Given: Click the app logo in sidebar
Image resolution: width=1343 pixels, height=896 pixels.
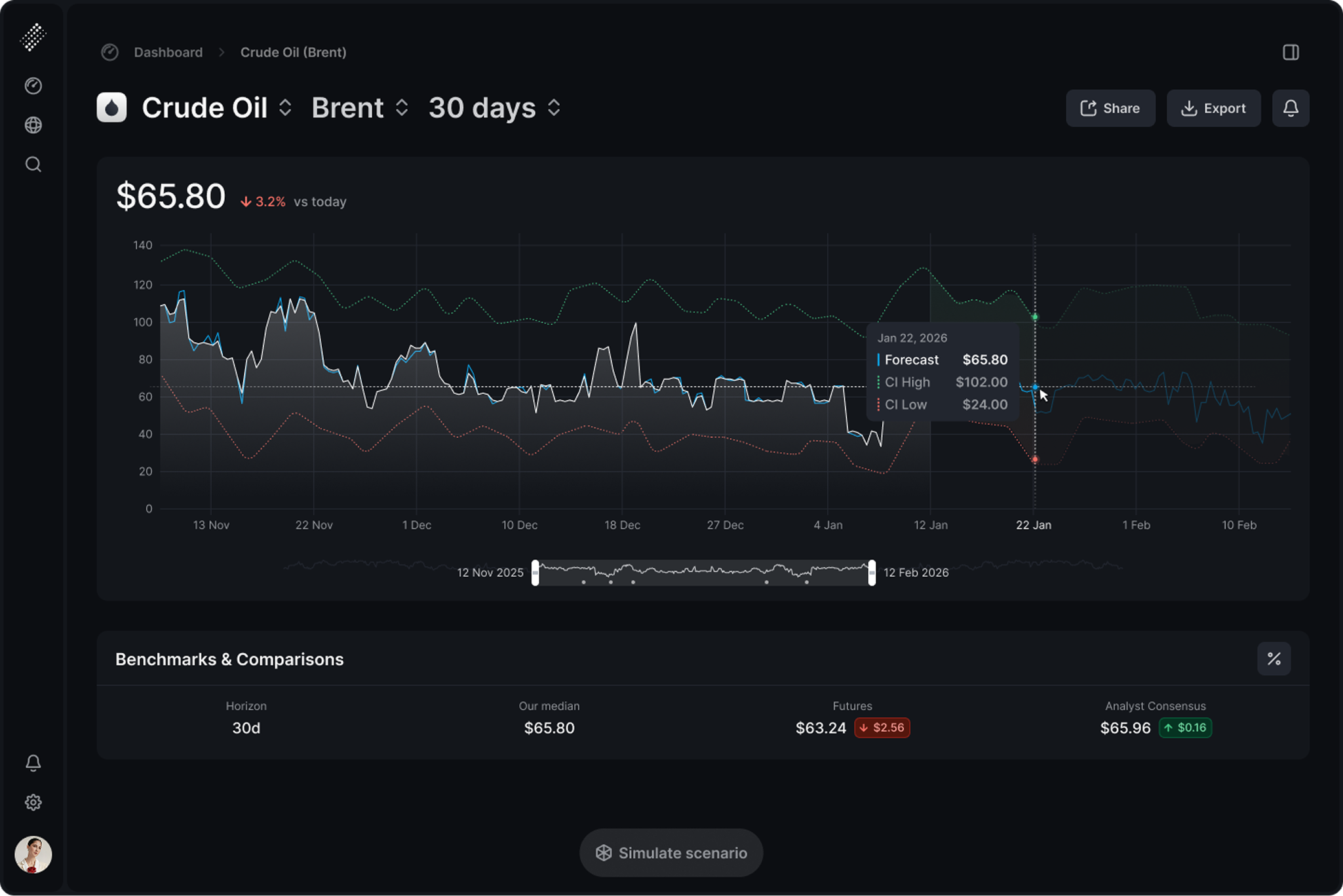Looking at the screenshot, I should coord(33,37).
